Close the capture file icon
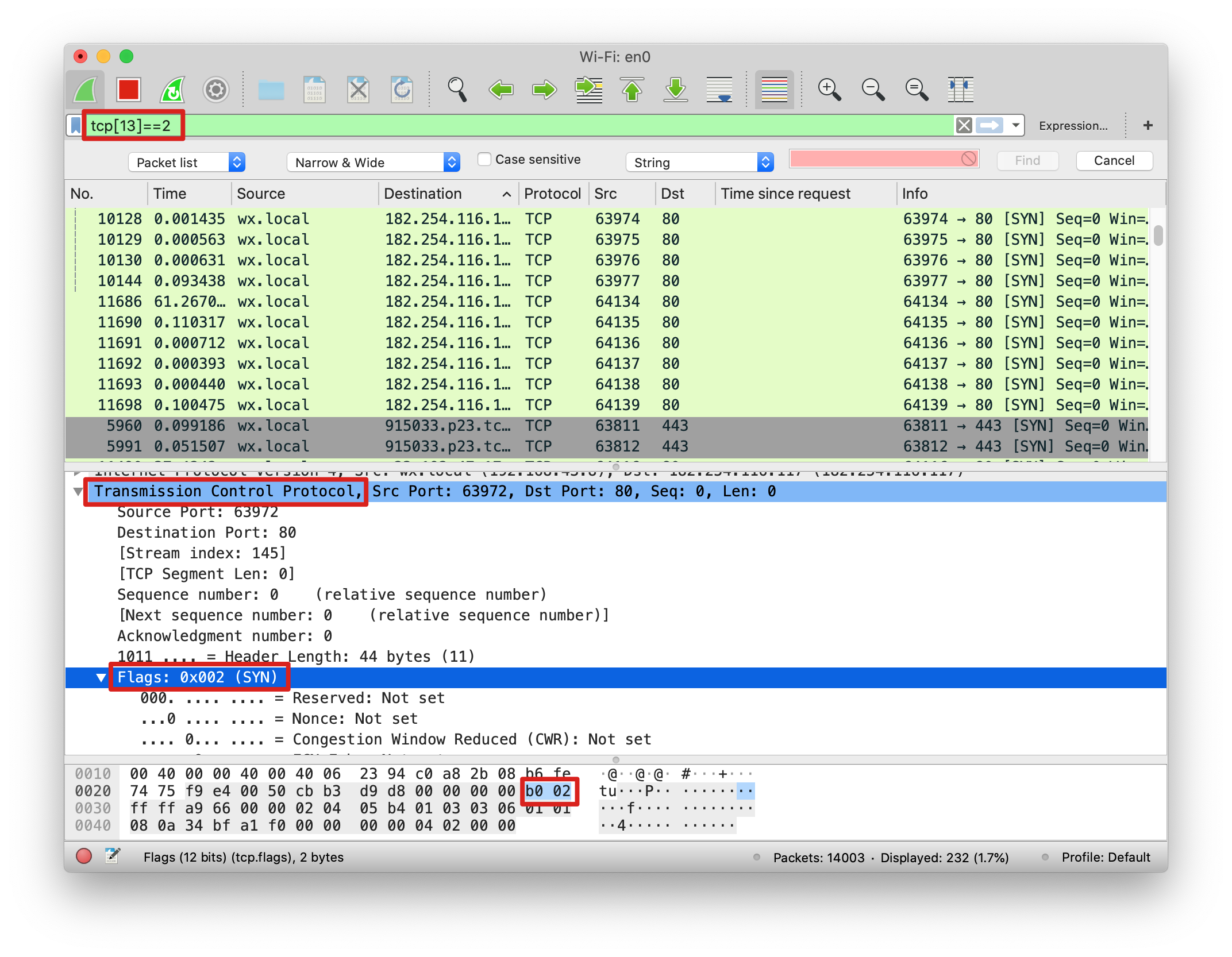Image resolution: width=1232 pixels, height=957 pixels. point(358,90)
